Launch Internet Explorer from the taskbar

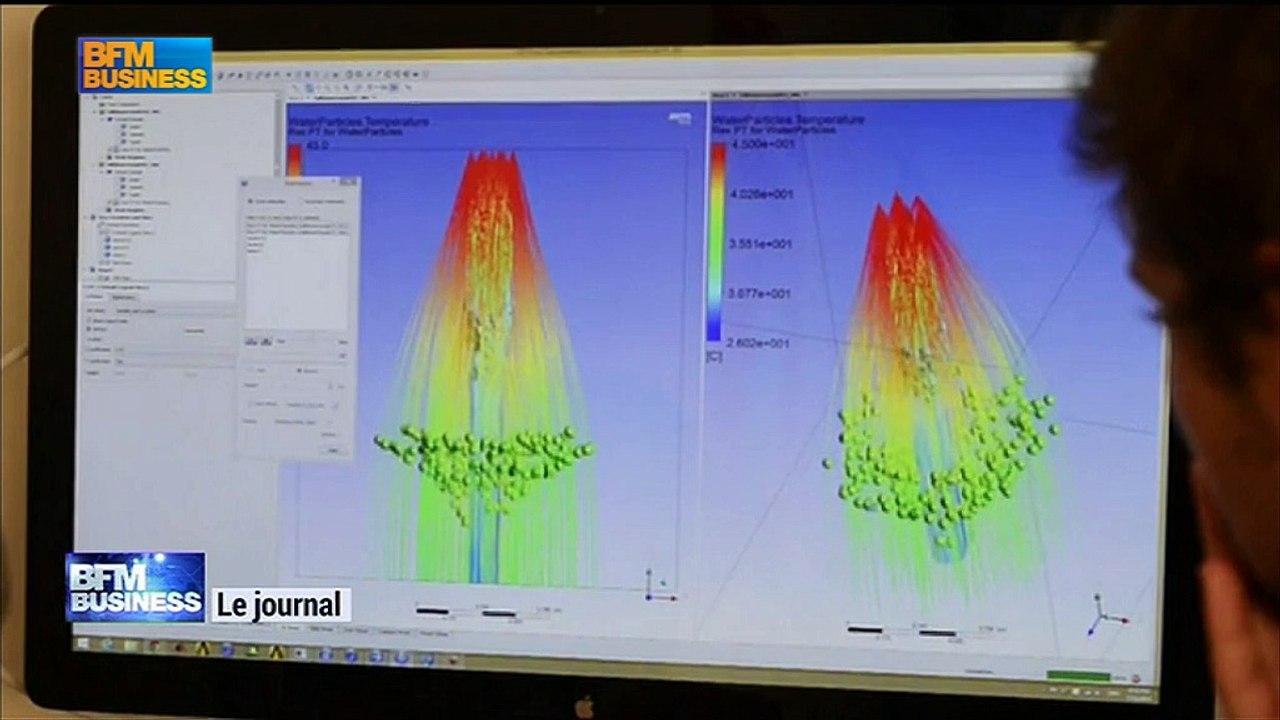[x=107, y=645]
